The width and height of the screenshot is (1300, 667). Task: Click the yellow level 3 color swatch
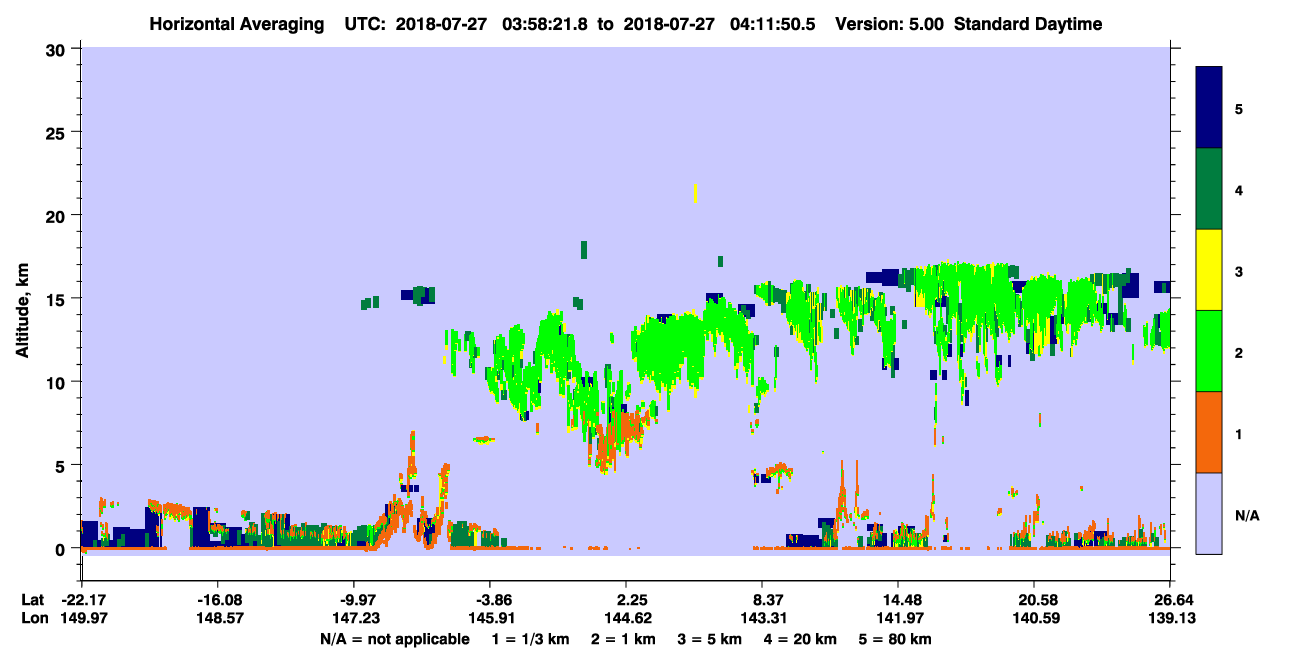click(1209, 270)
